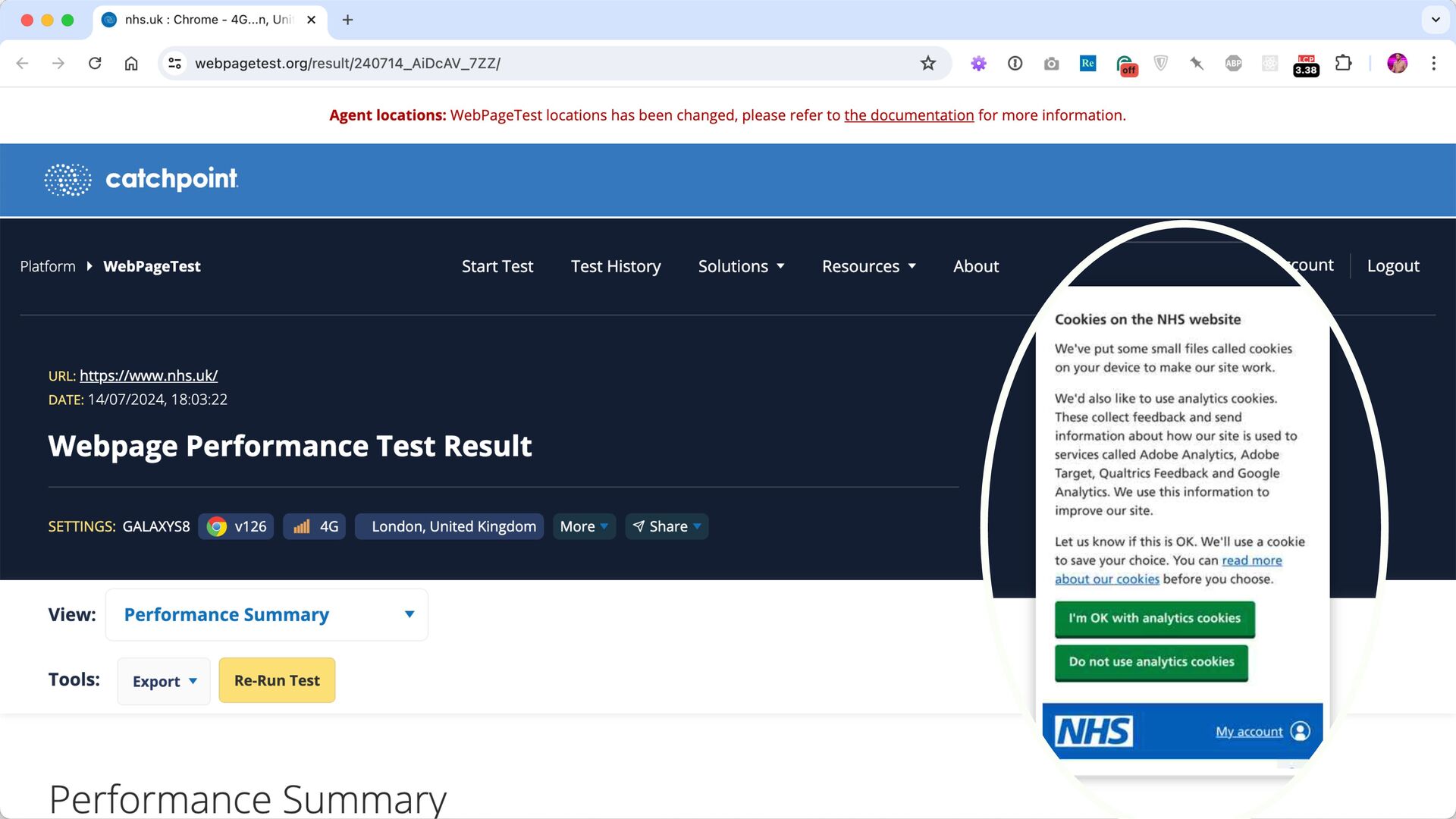Close the nhs.uk tab
This screenshot has width=1456, height=819.
click(x=311, y=20)
